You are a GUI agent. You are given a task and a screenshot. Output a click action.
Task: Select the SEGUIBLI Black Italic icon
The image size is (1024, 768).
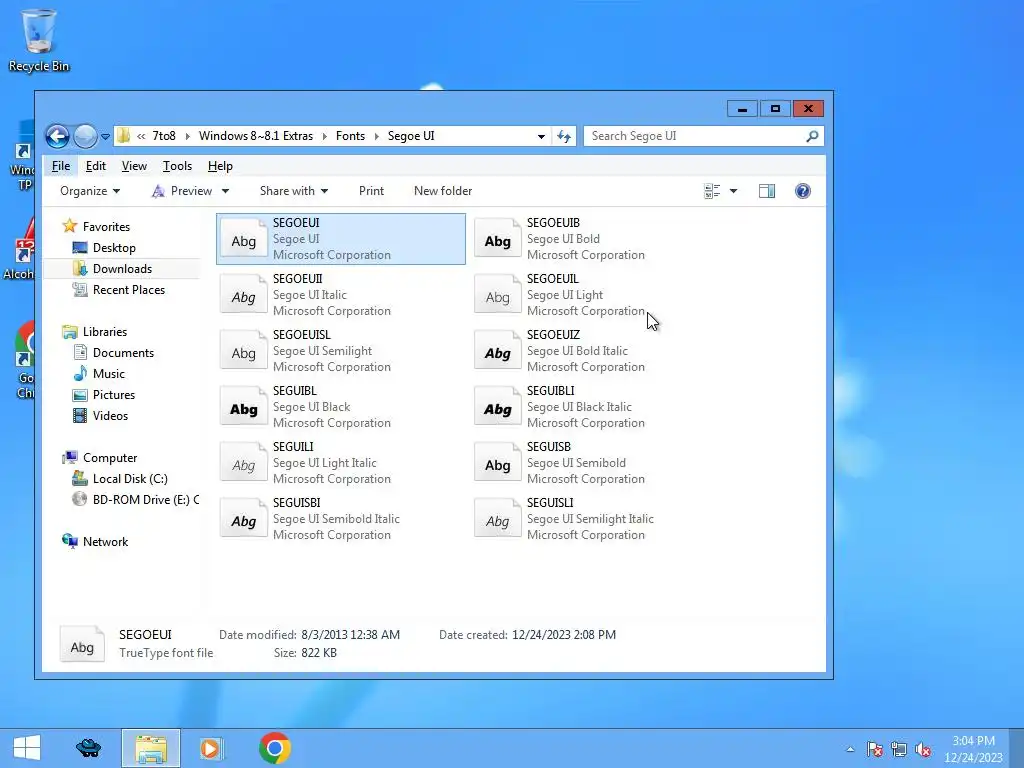coord(498,408)
